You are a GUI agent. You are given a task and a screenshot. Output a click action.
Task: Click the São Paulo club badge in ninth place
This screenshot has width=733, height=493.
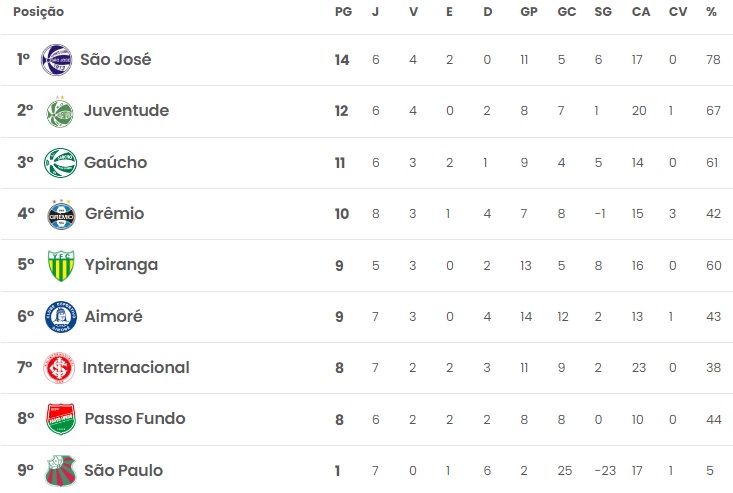coord(60,471)
